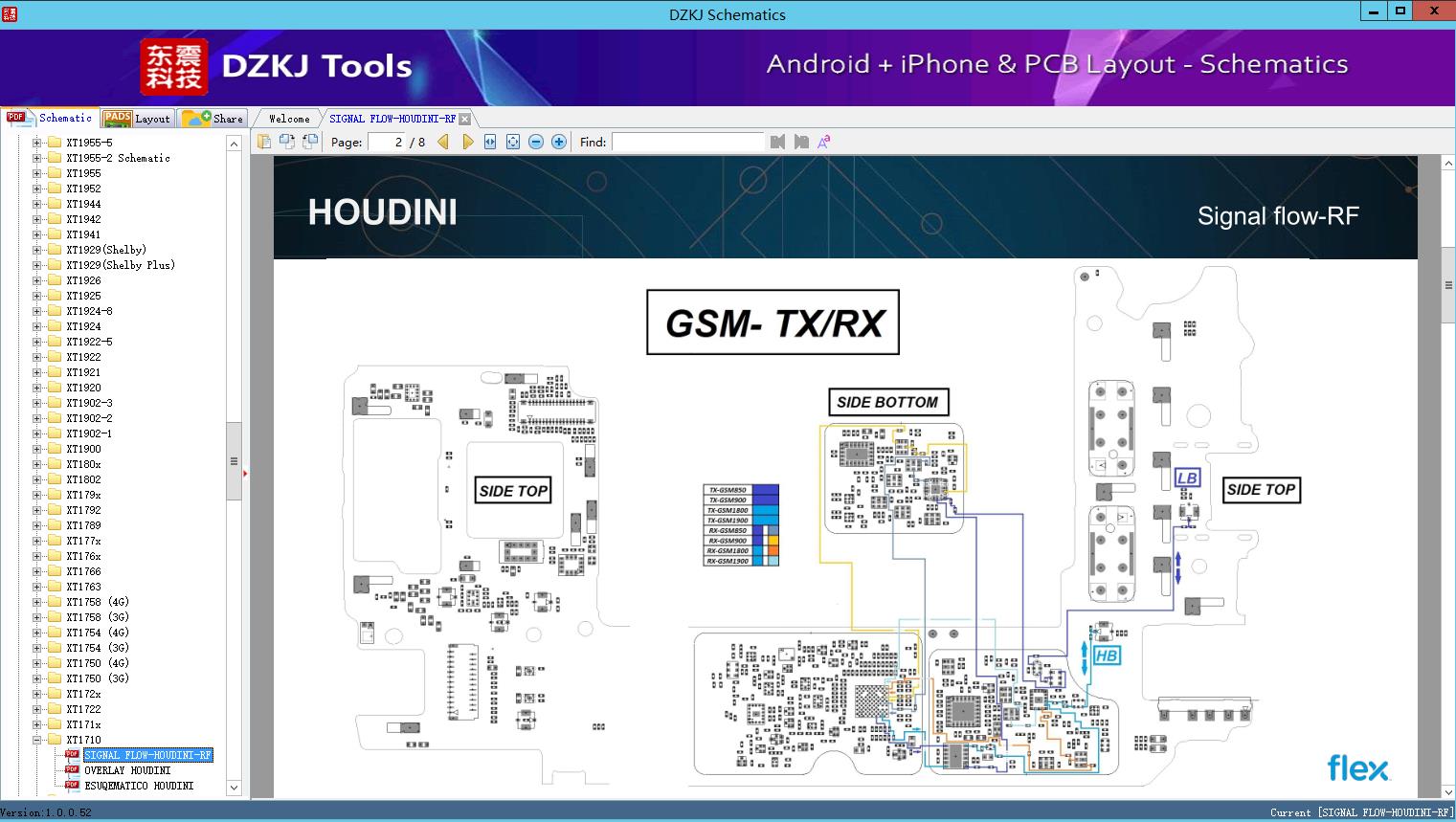Go to the next page arrow
This screenshot has height=822, width=1456.
(x=467, y=142)
